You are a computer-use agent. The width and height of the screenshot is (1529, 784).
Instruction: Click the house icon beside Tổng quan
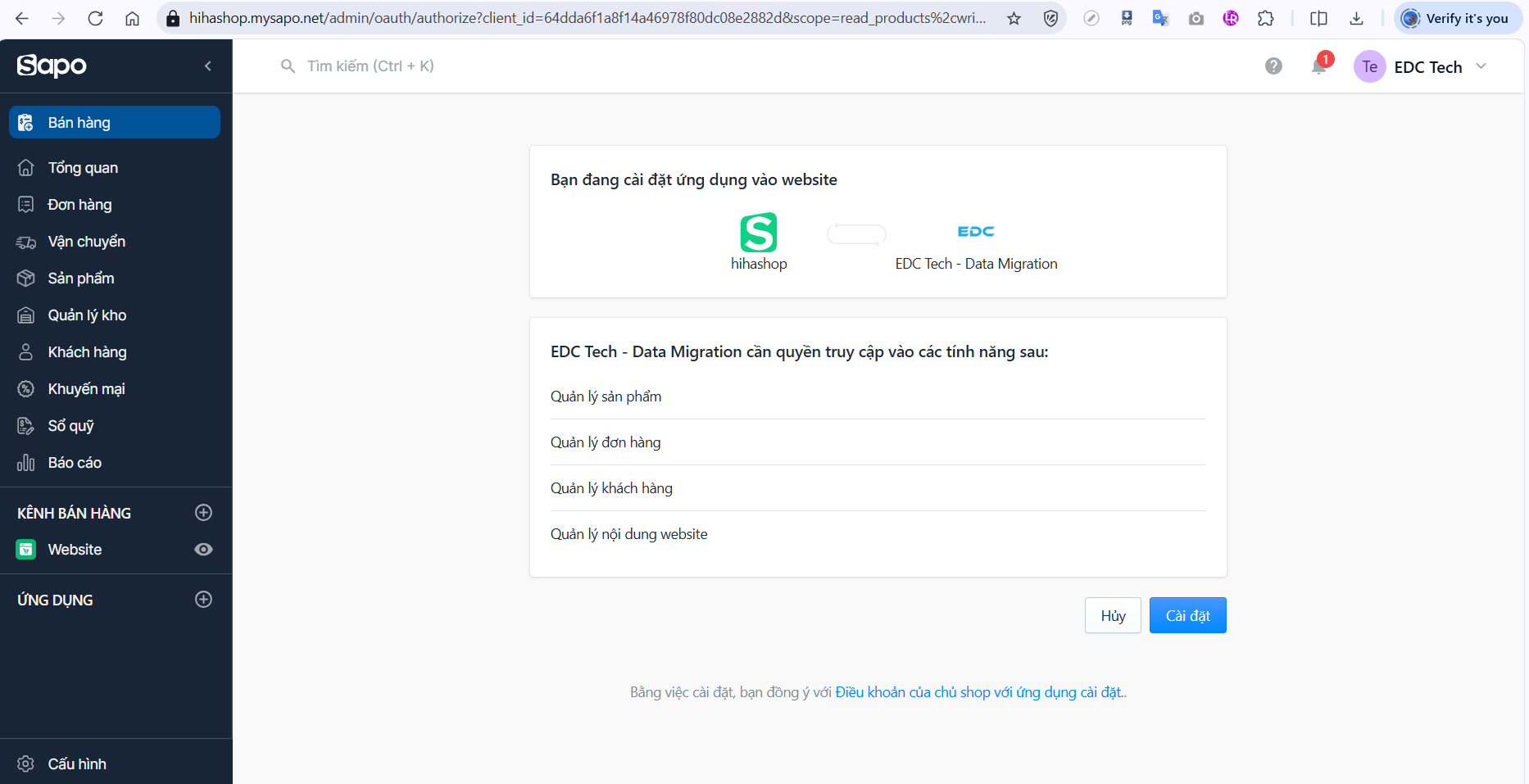point(26,167)
